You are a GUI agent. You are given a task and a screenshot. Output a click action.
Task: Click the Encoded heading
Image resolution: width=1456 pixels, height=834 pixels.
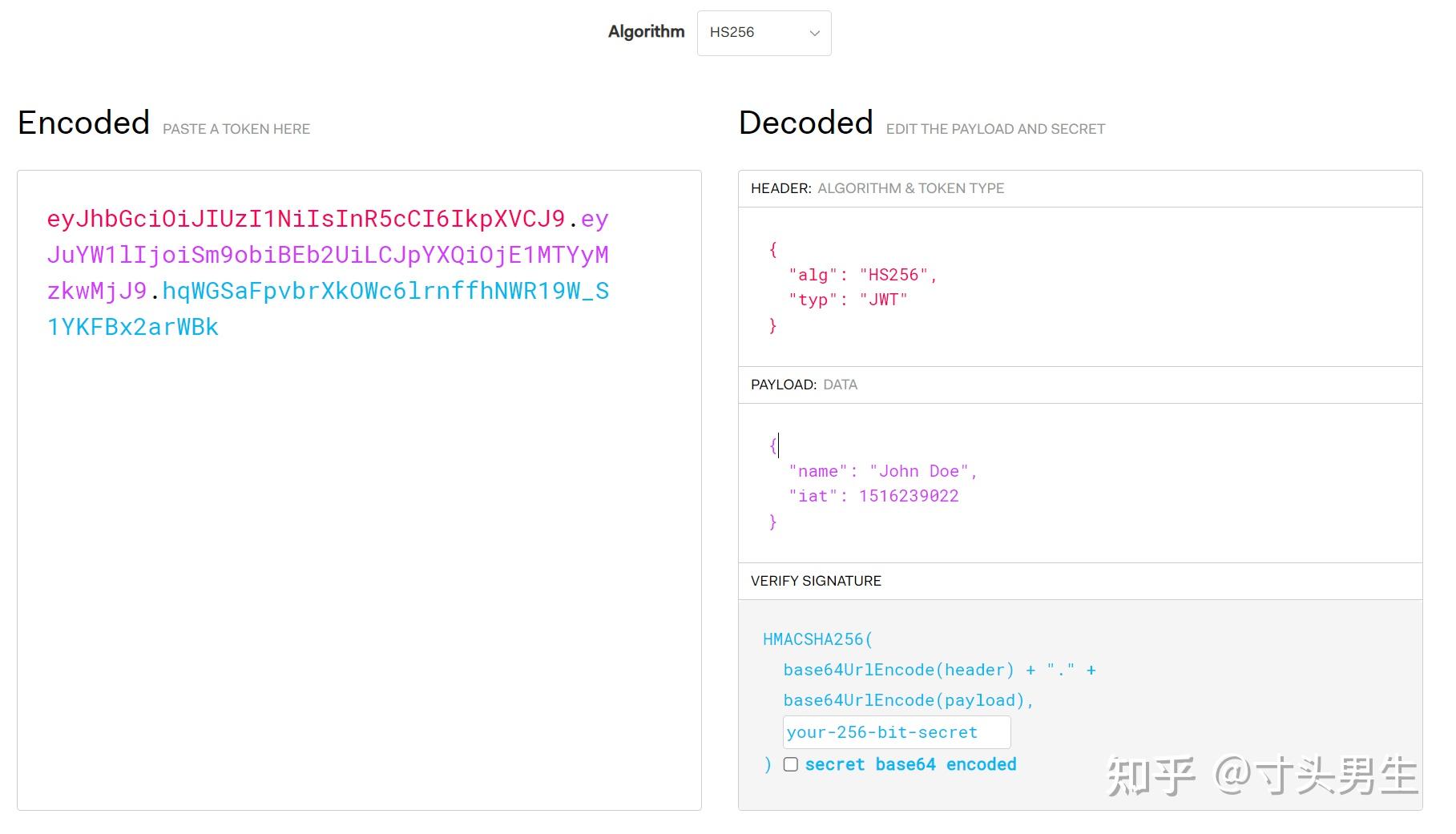click(84, 123)
